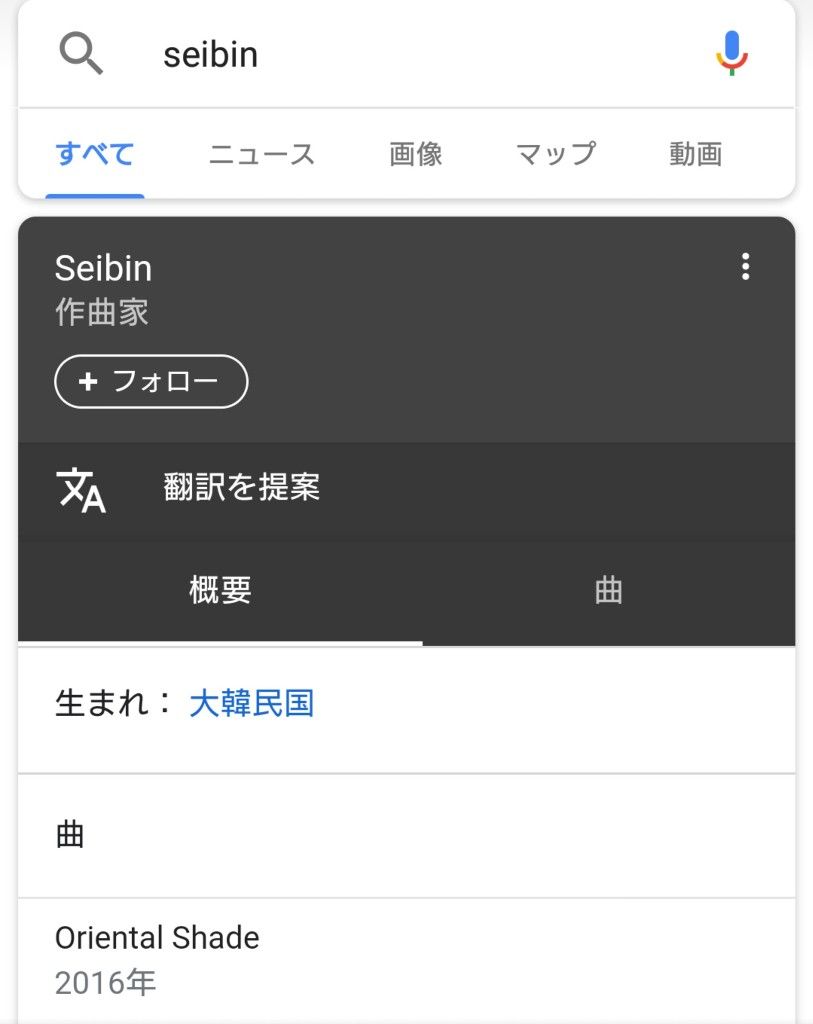Select the 概要 overview tab
Screen dimensions: 813x1024
(220, 590)
